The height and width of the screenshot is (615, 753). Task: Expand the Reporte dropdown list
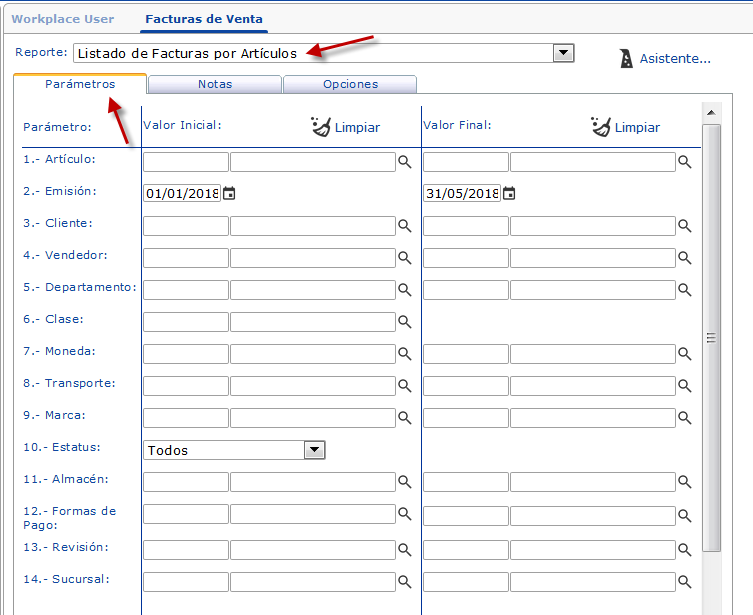564,53
